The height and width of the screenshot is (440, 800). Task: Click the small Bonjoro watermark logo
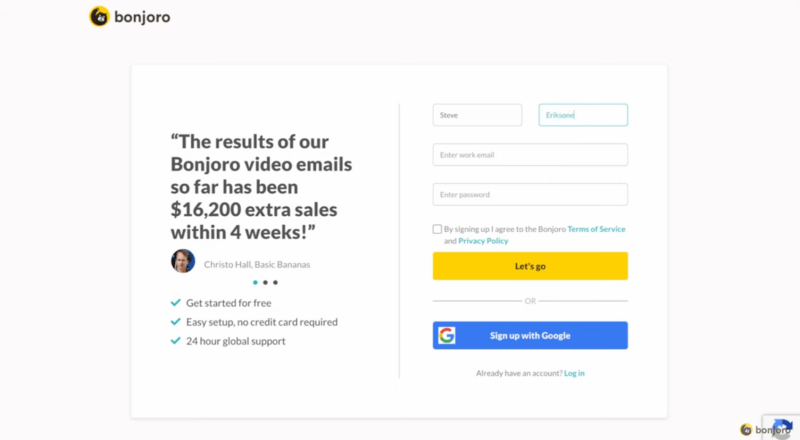pos(746,429)
